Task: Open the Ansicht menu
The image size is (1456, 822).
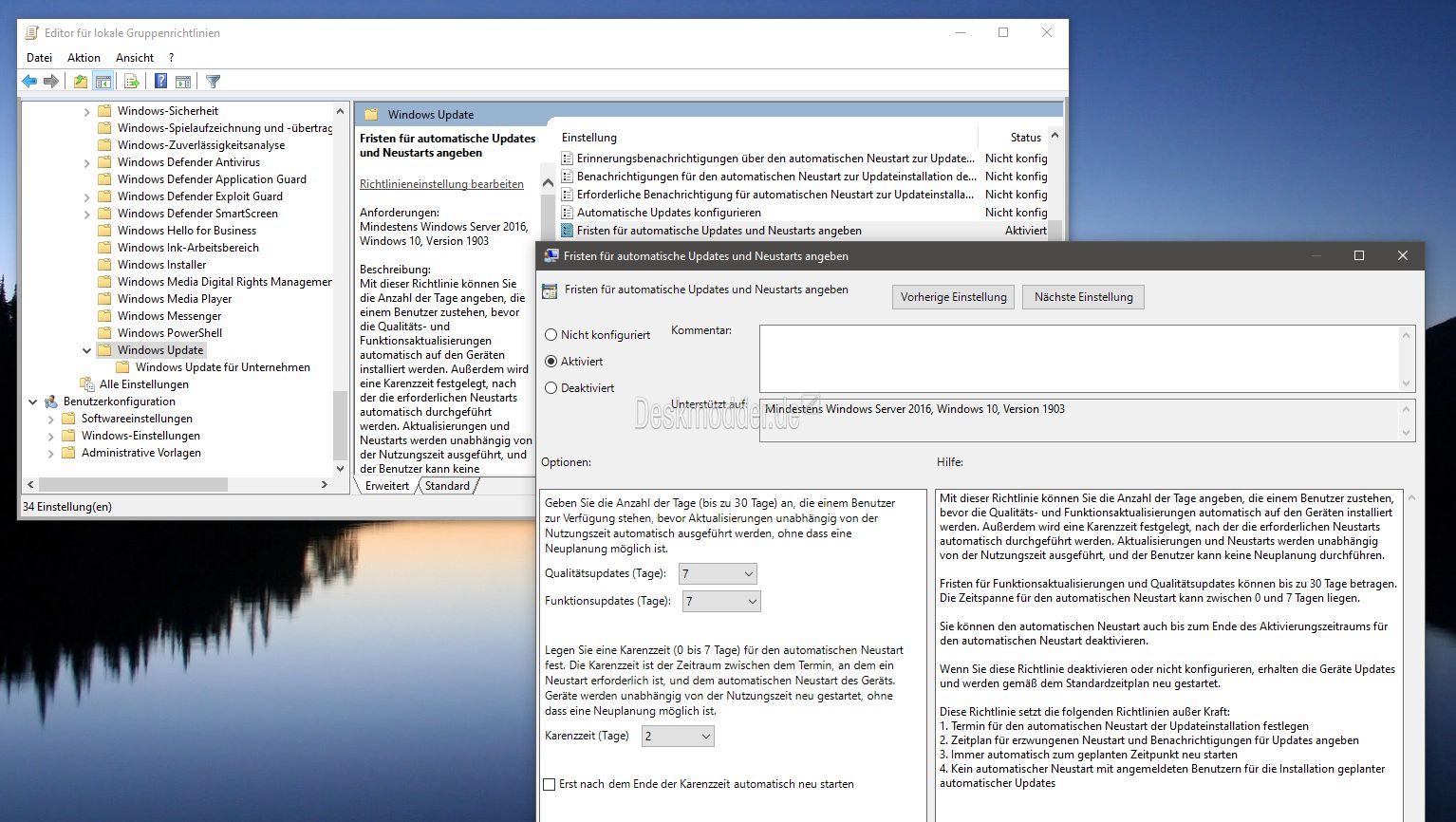Action: [x=135, y=58]
